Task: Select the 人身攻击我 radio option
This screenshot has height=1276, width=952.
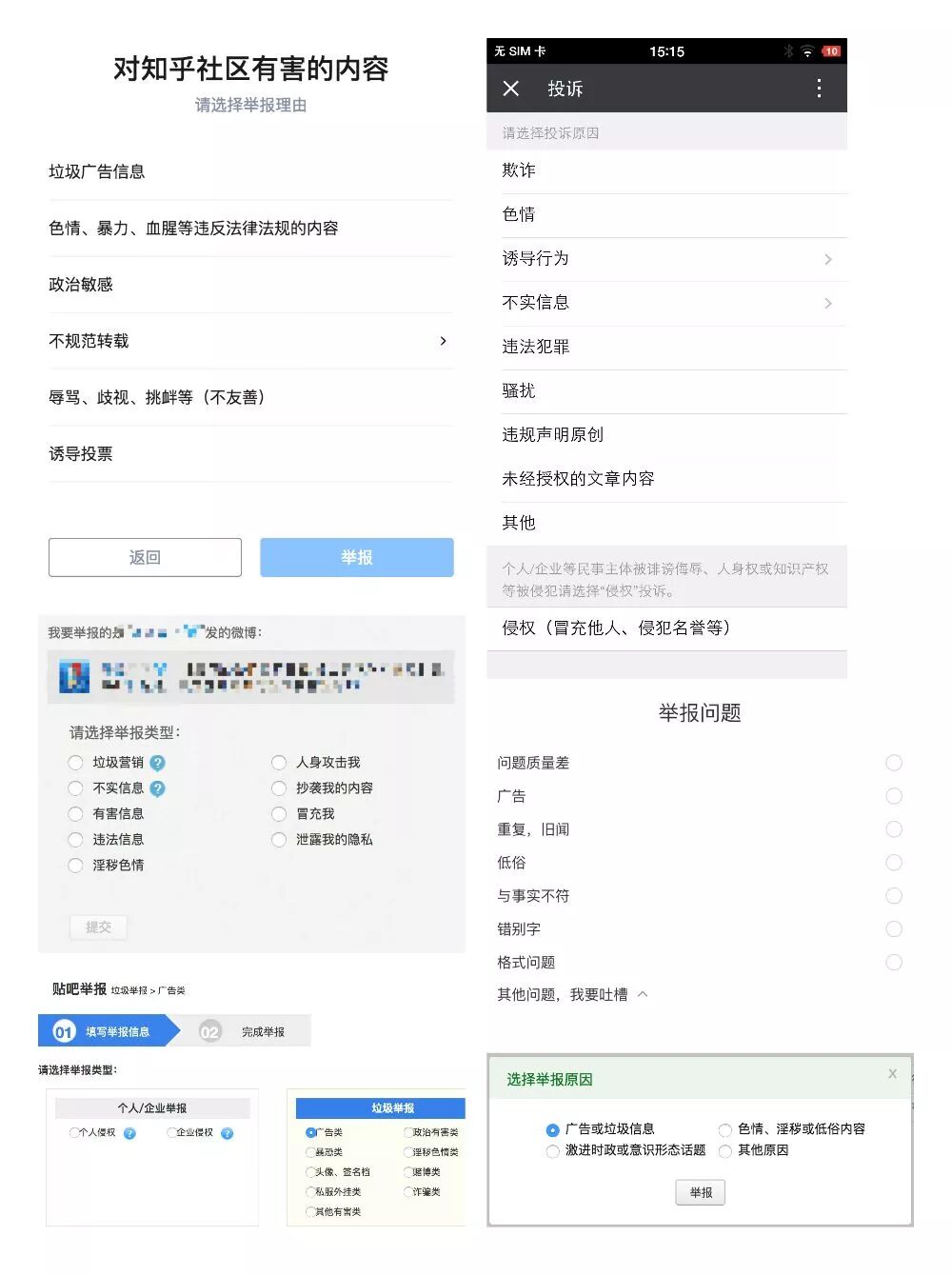Action: pyautogui.click(x=279, y=763)
